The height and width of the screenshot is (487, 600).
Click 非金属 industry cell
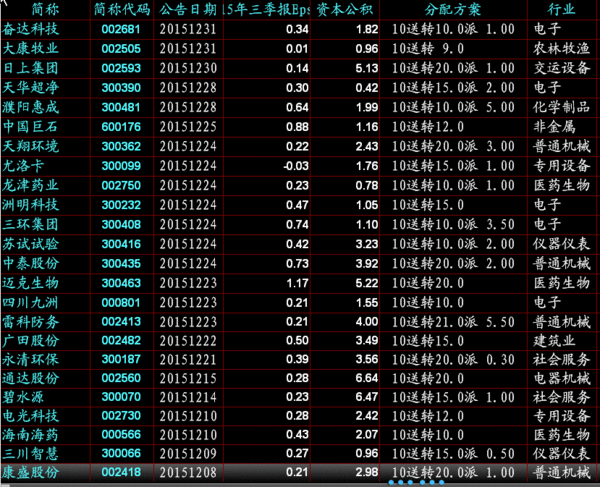click(554, 127)
